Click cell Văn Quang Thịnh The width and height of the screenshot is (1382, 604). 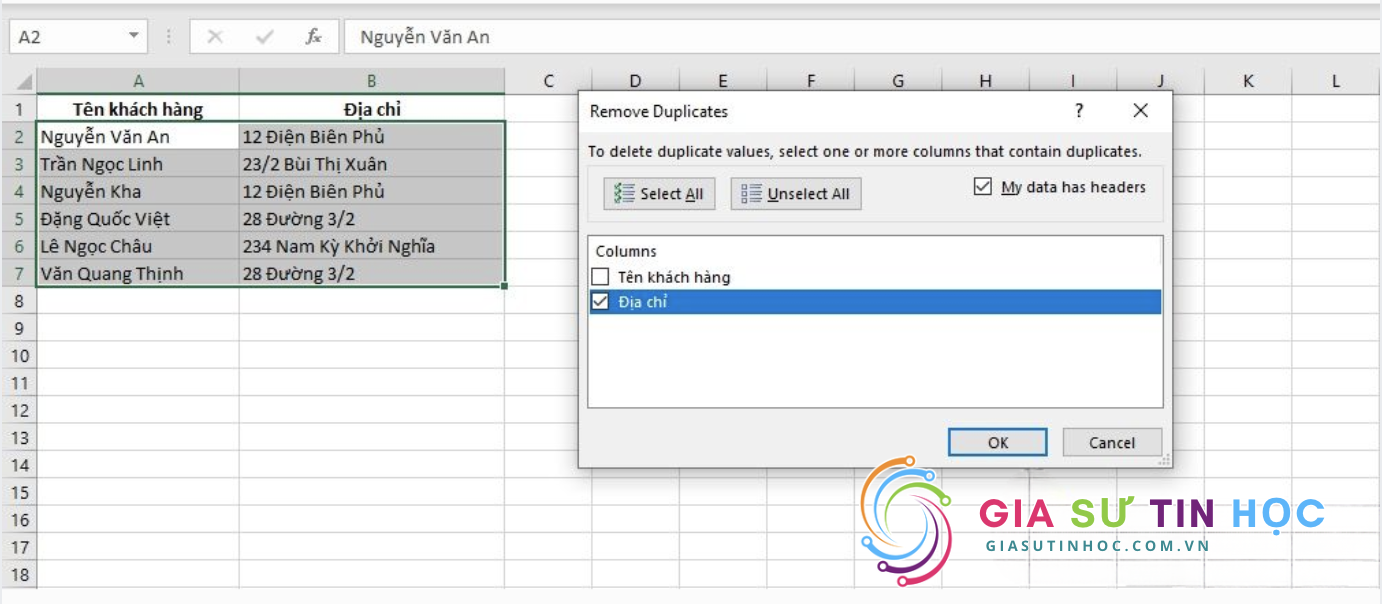[x=138, y=273]
